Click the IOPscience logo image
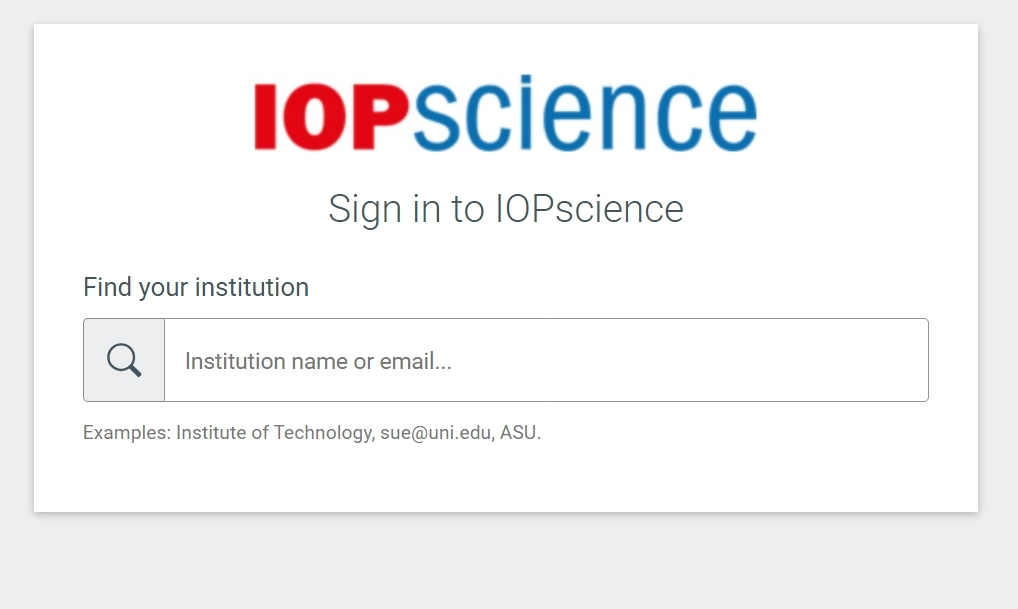This screenshot has width=1018, height=609. 506,114
